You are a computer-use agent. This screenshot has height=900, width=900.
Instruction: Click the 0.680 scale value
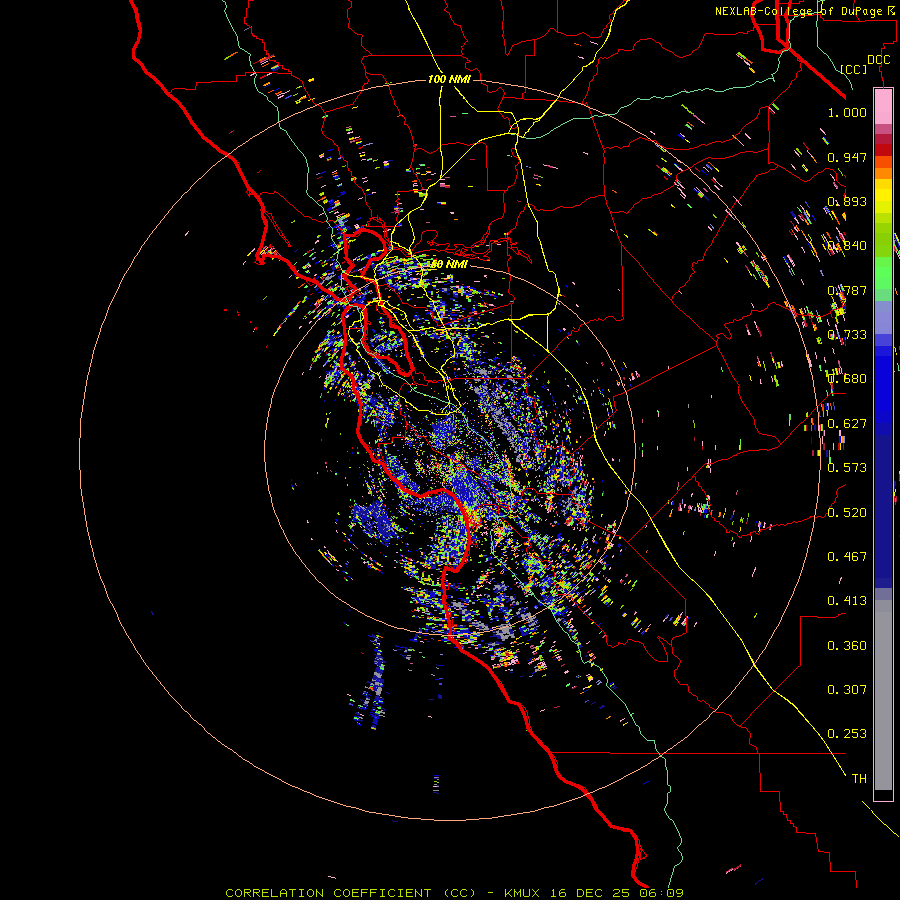coord(847,378)
